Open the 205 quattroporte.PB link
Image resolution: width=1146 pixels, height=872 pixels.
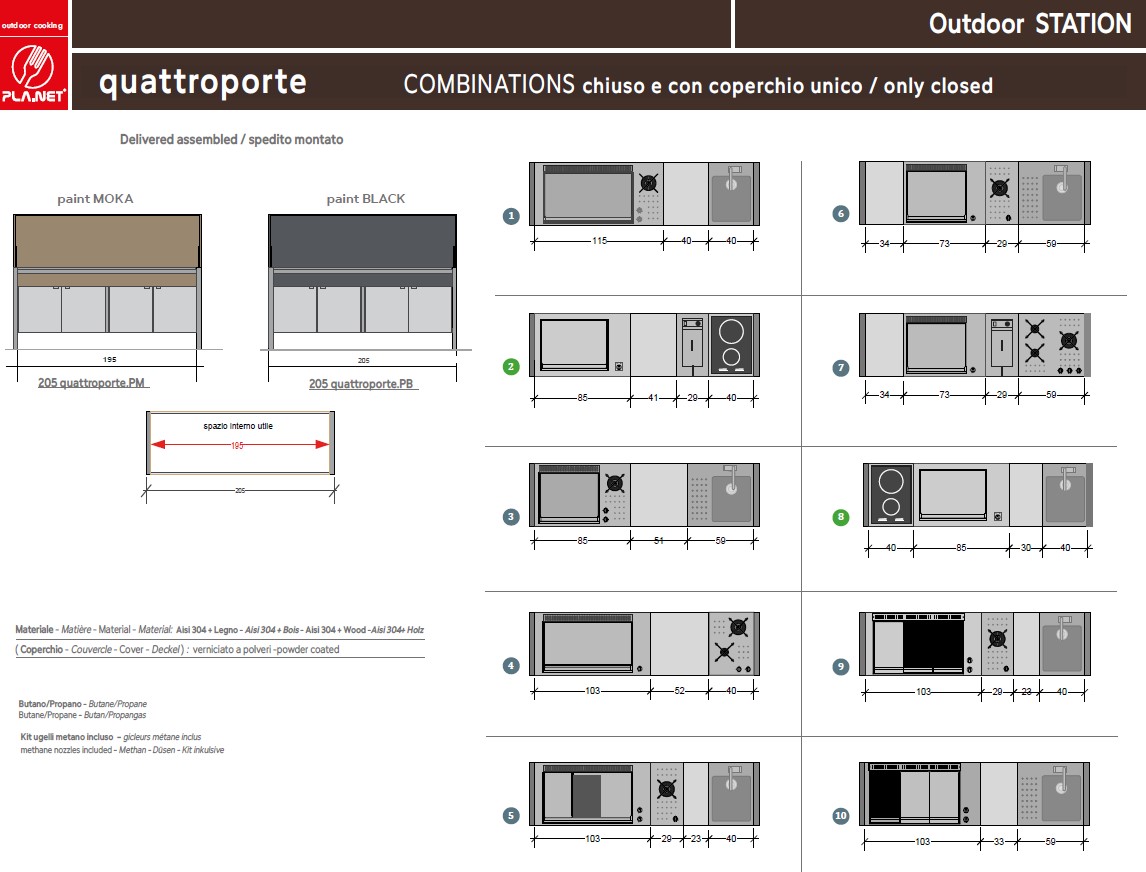pyautogui.click(x=361, y=383)
